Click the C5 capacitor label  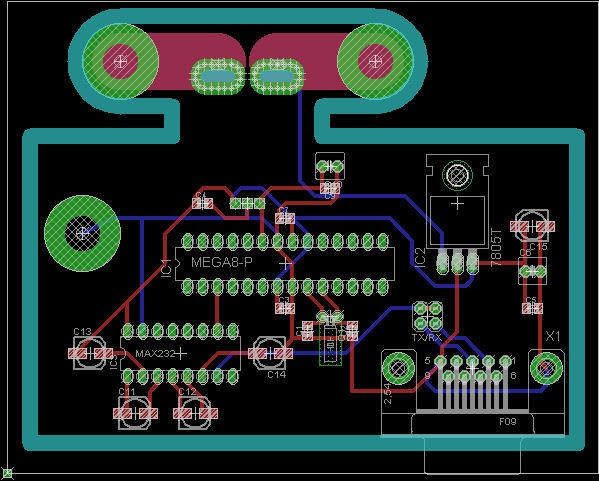[531, 300]
